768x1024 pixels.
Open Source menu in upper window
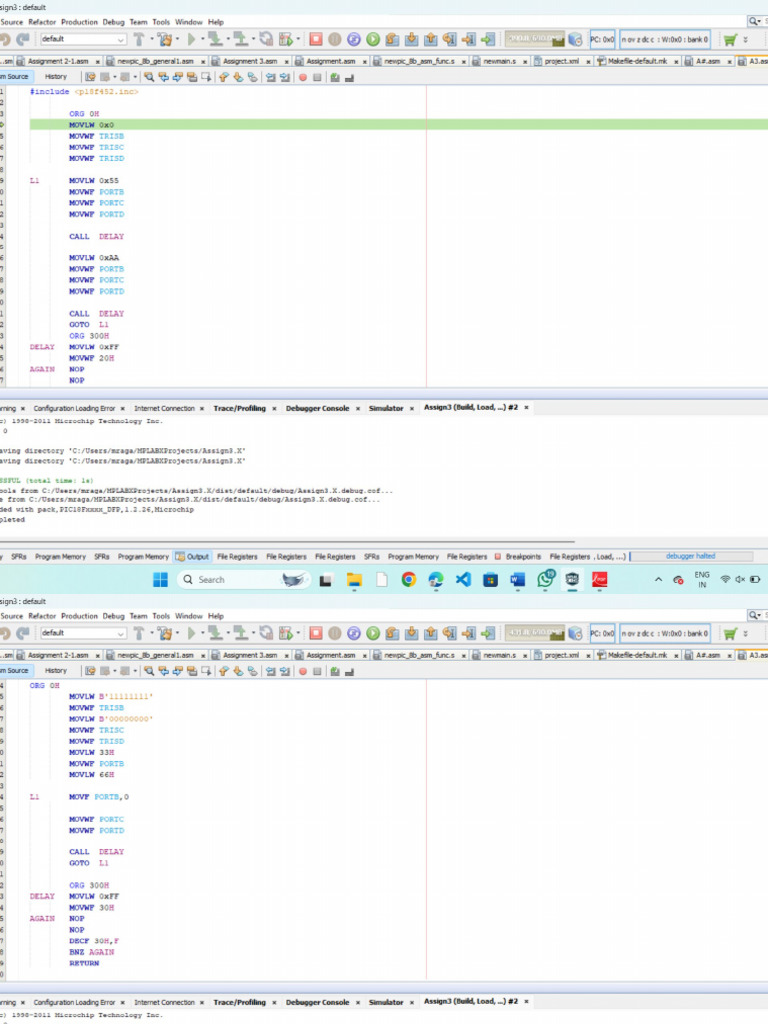(12, 22)
